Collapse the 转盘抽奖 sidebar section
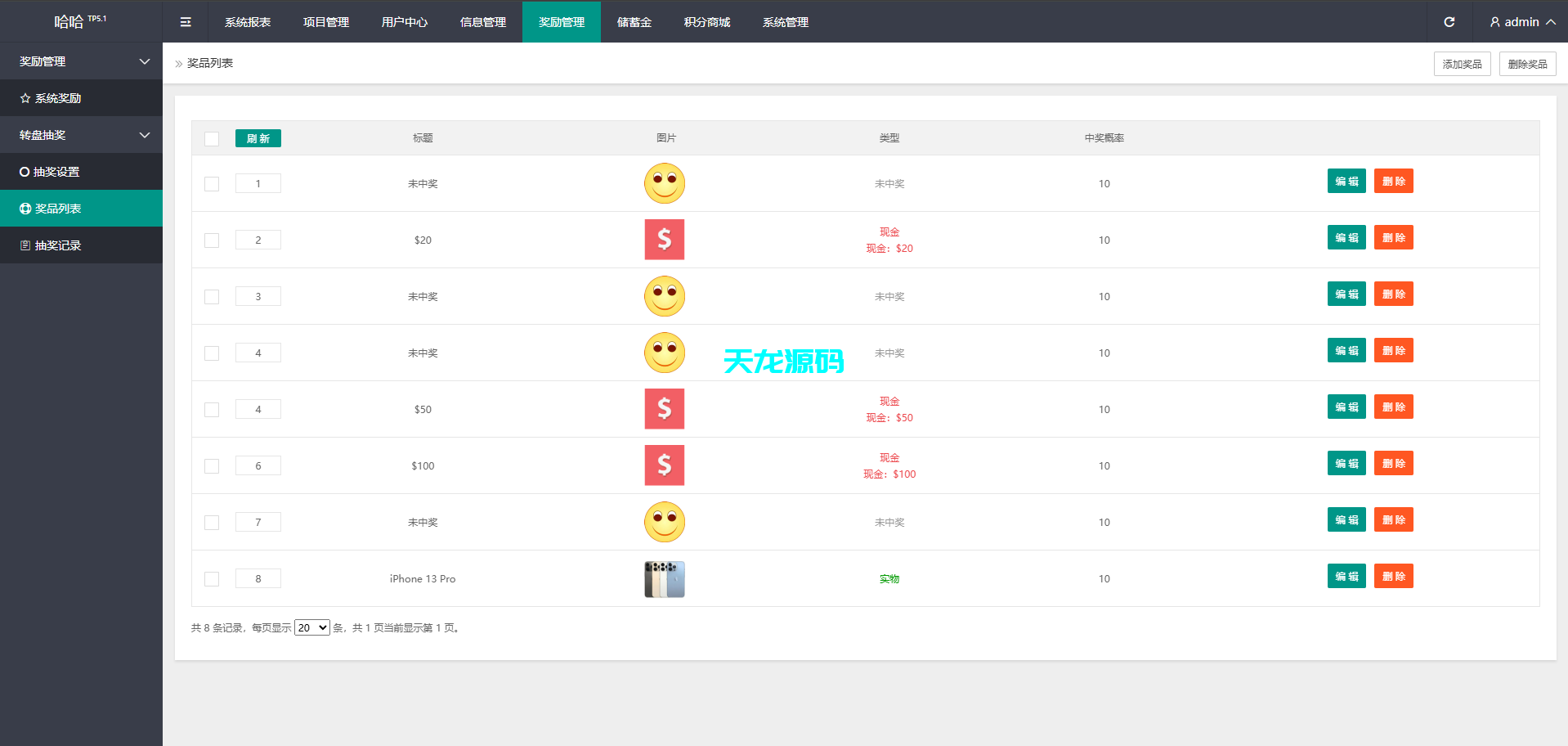The height and width of the screenshot is (746, 1568). point(144,135)
